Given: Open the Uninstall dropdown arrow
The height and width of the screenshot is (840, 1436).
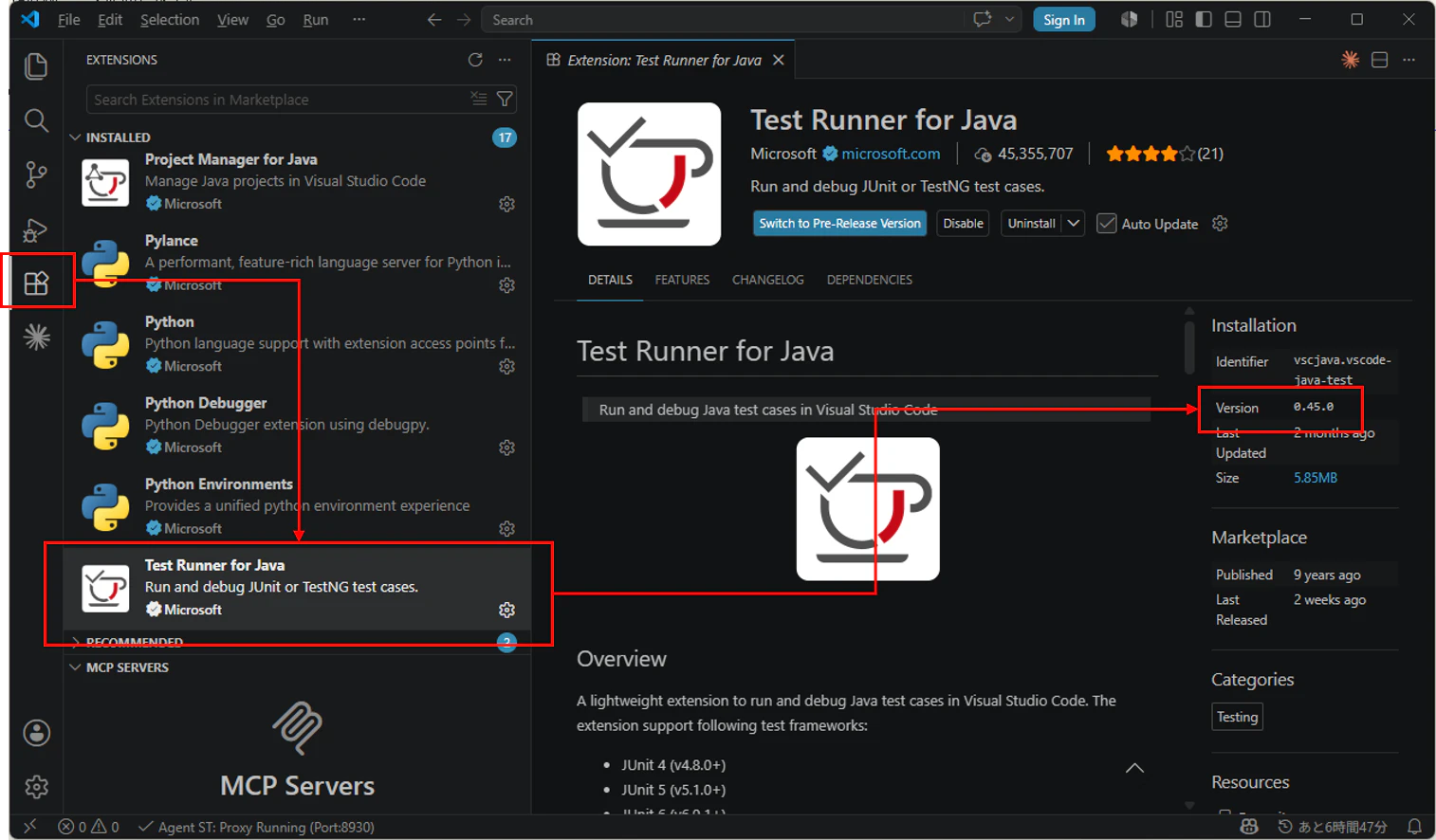Looking at the screenshot, I should (1073, 224).
